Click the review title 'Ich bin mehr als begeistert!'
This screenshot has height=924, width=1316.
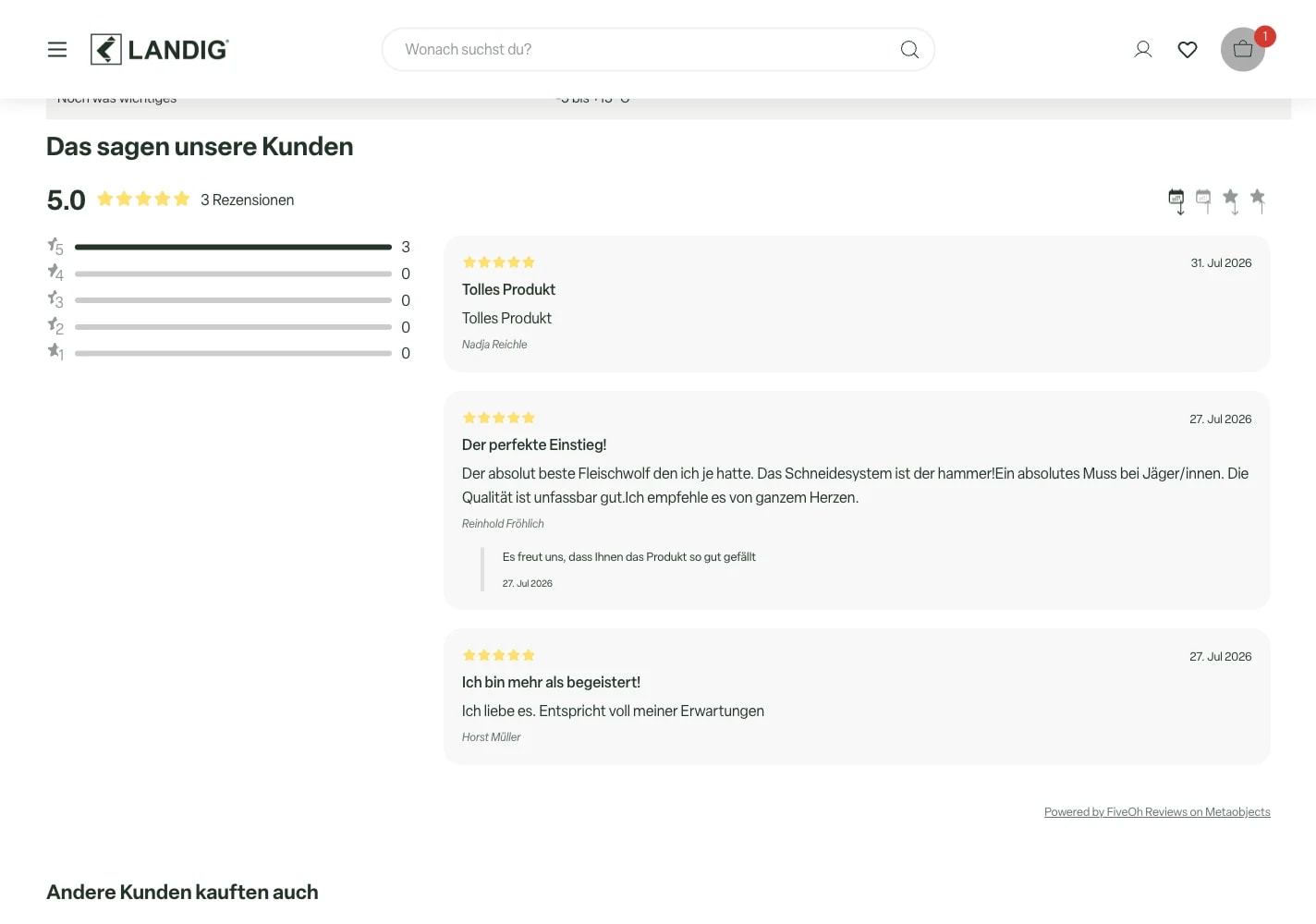click(551, 683)
